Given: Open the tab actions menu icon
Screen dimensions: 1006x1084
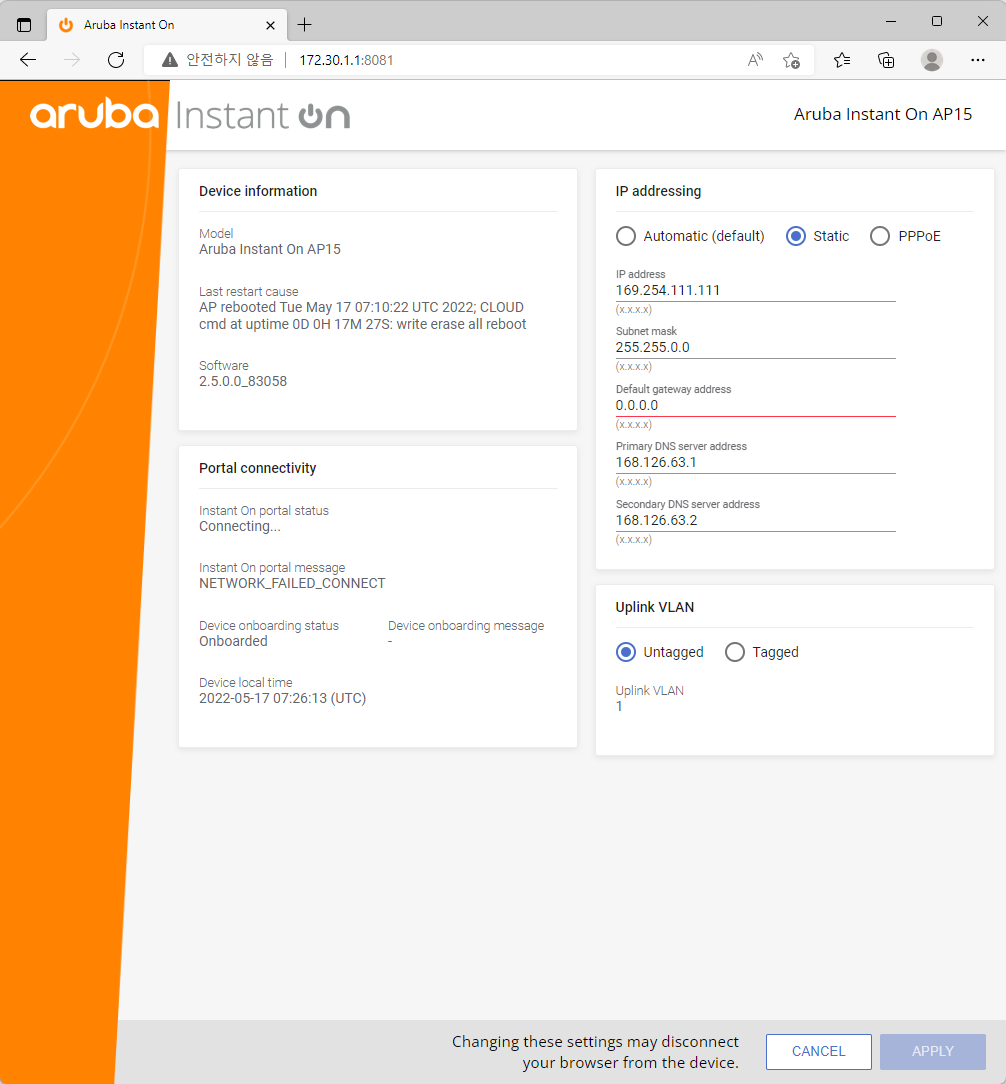Looking at the screenshot, I should [x=24, y=25].
